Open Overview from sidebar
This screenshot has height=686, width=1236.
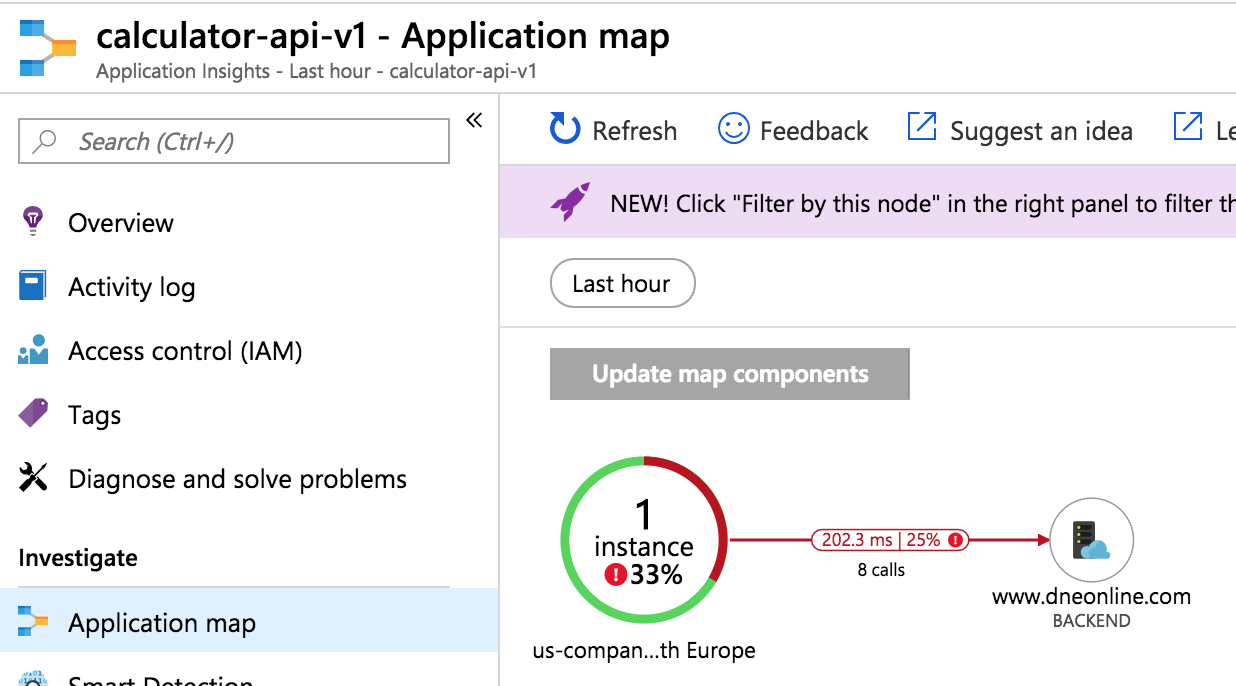121,223
